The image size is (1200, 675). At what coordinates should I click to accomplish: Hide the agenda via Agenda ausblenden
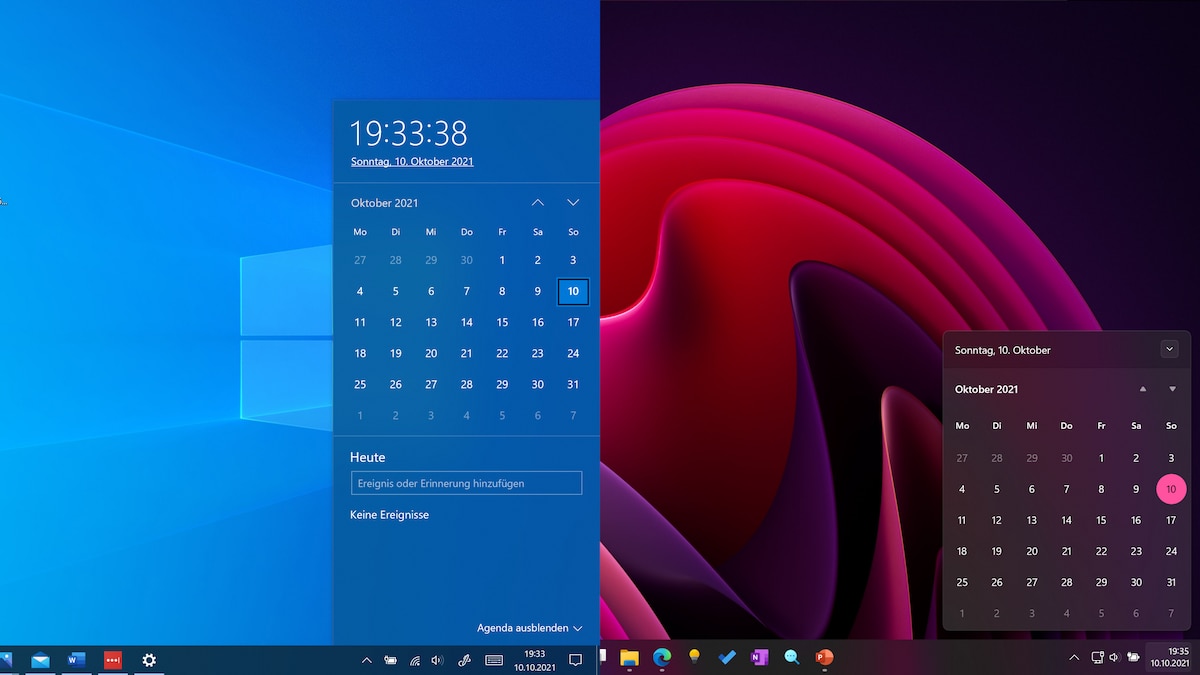point(530,628)
